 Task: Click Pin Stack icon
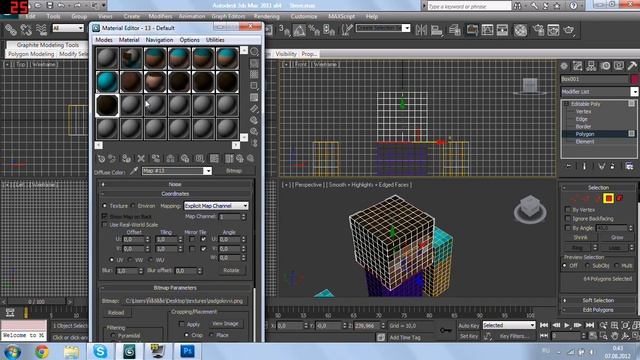click(569, 166)
